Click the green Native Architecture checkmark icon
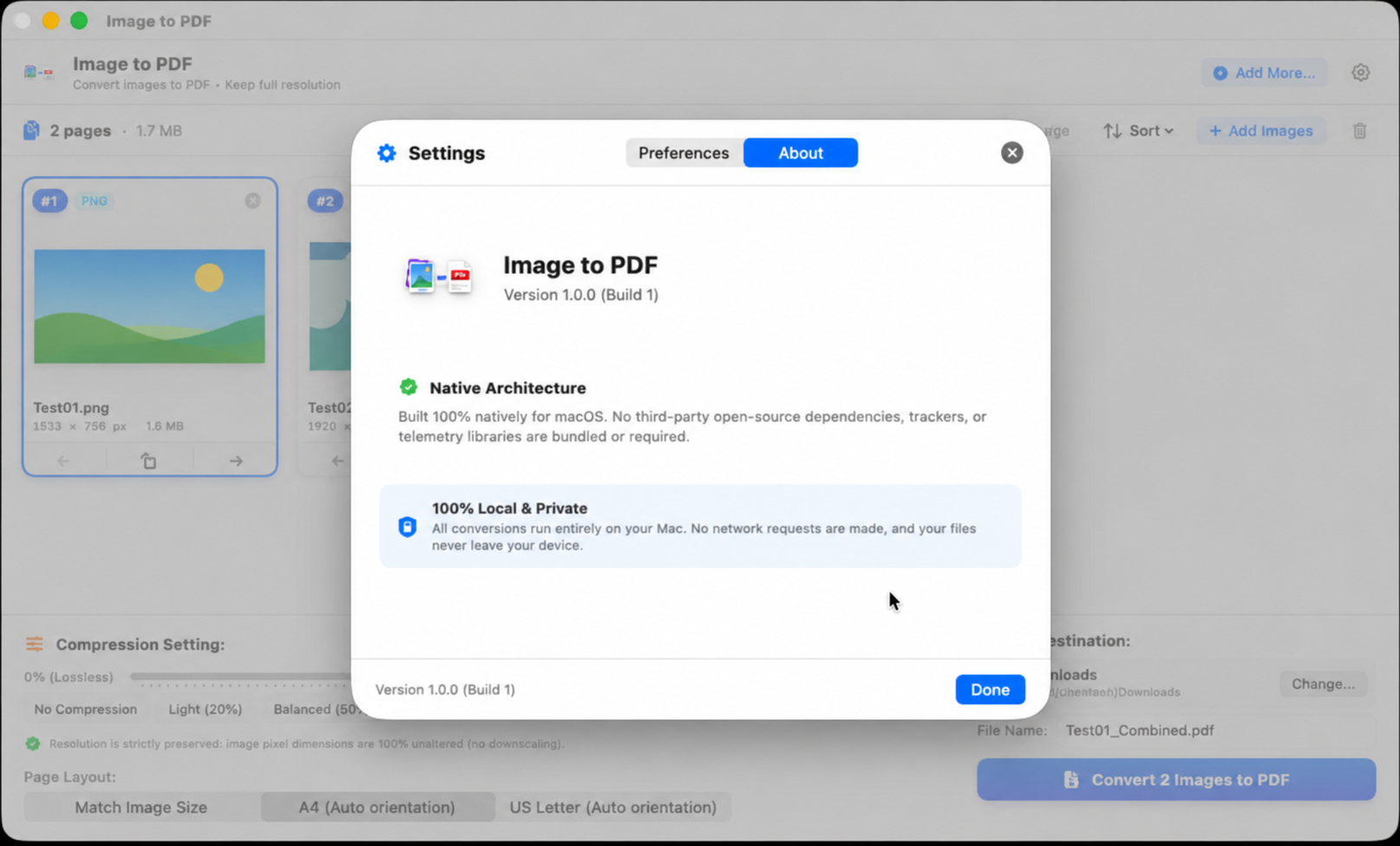1400x846 pixels. pos(408,387)
